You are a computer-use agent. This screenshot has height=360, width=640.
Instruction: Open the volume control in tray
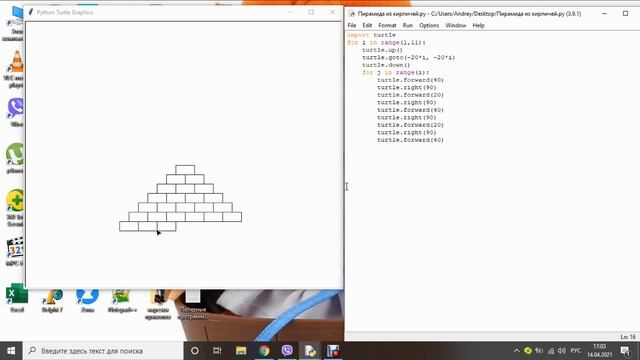(562, 351)
